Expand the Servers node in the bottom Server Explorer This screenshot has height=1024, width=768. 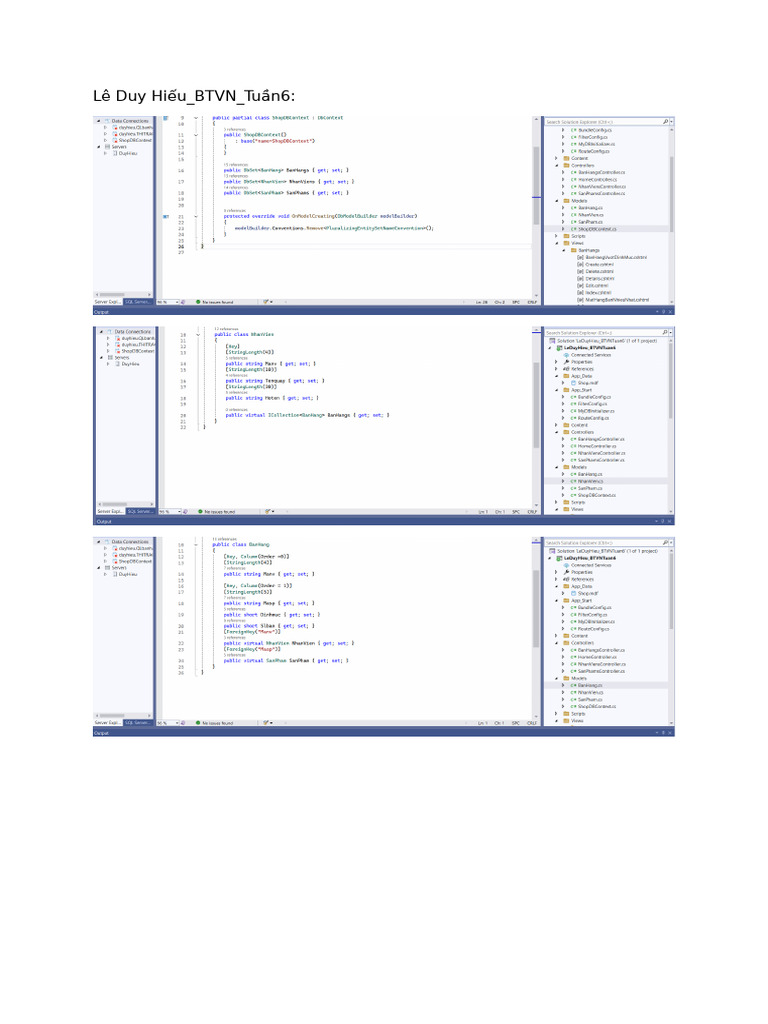[x=99, y=567]
